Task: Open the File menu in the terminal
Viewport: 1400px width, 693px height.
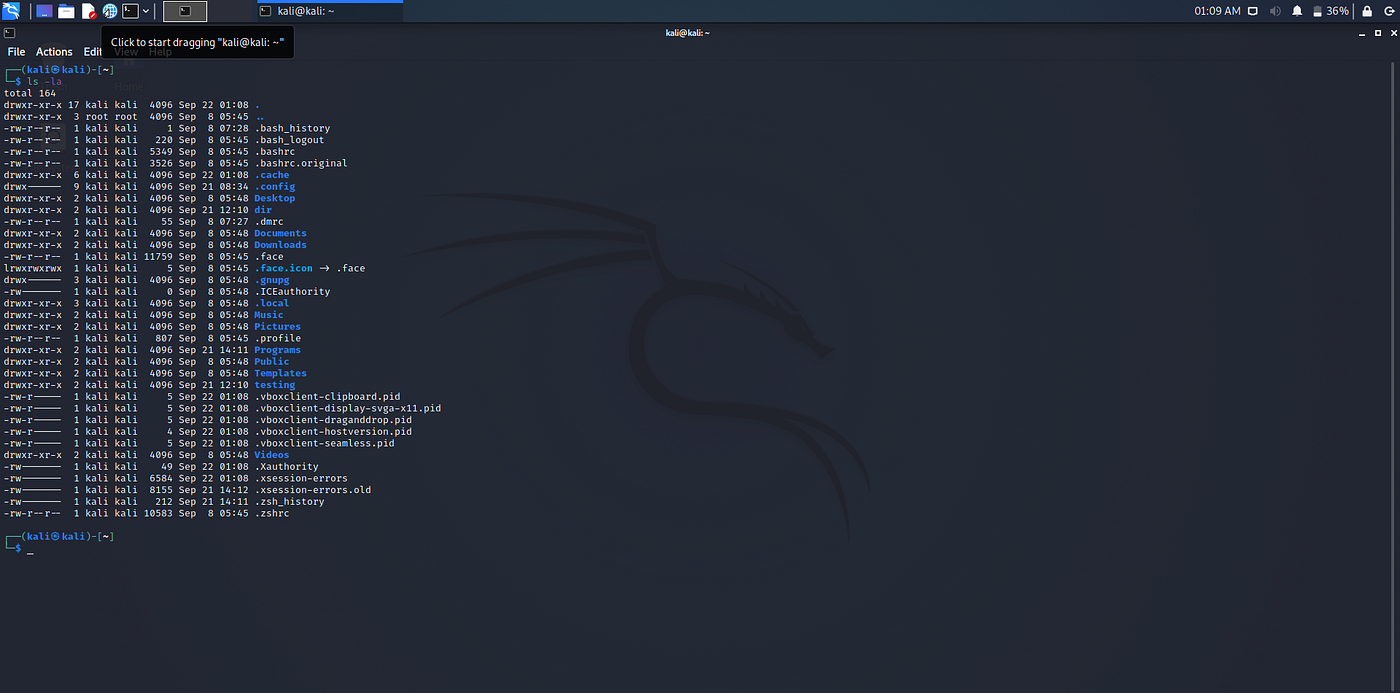Action: point(16,51)
